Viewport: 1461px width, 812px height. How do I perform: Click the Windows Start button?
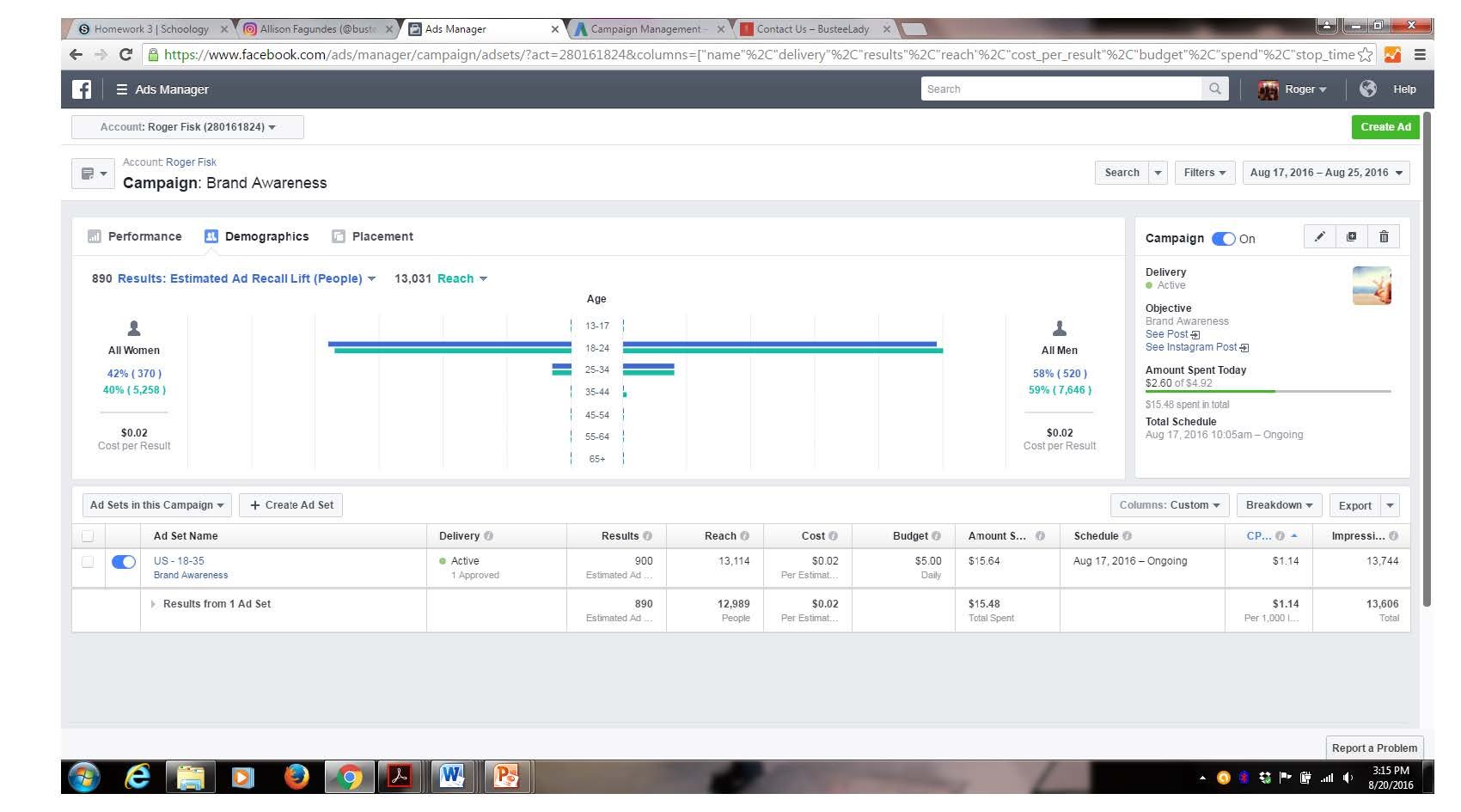coord(83,778)
